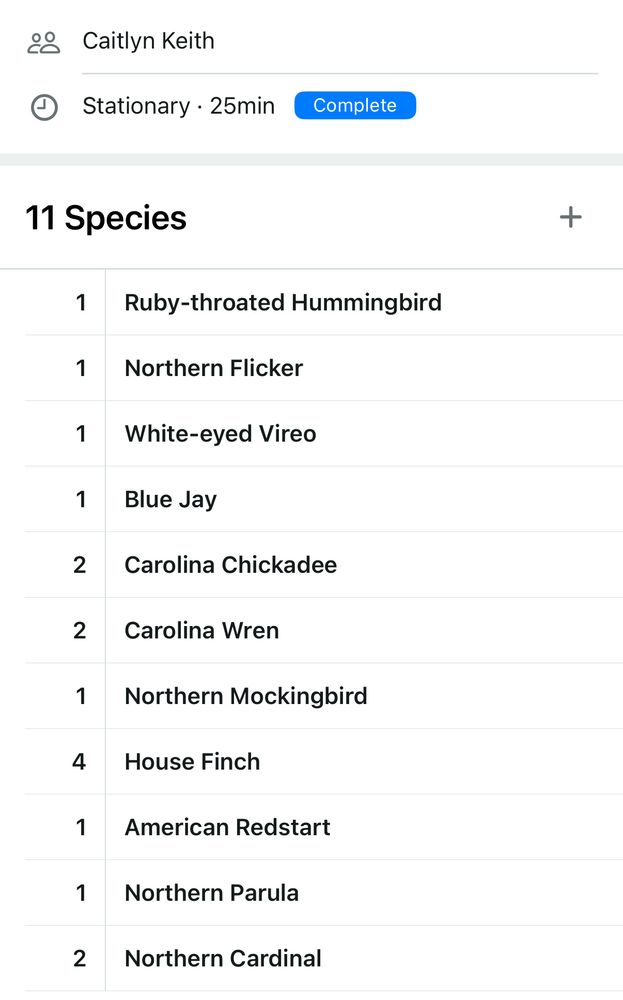
Task: Select the Northern Parula row
Action: [324, 893]
